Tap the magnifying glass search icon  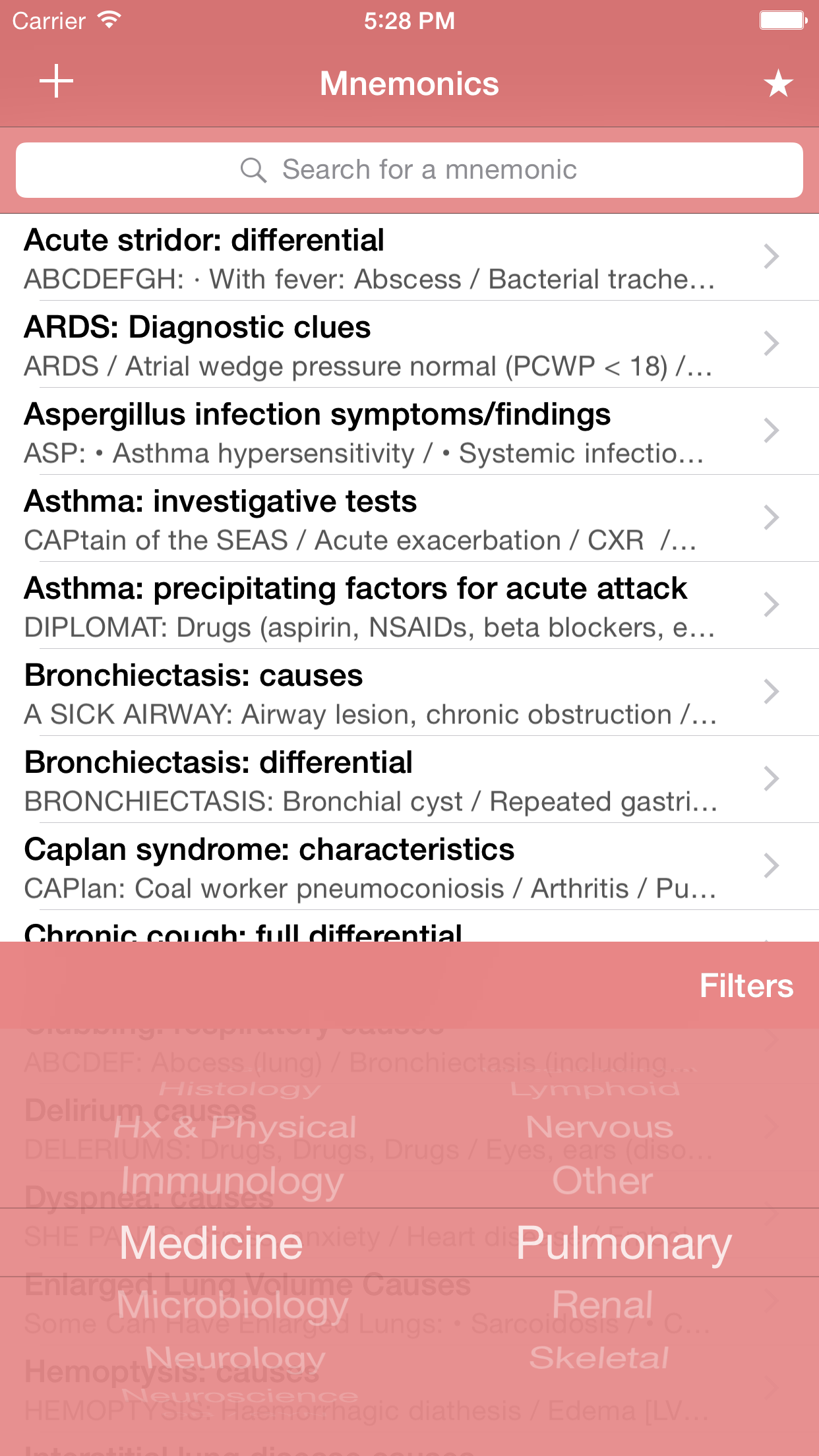pyautogui.click(x=253, y=170)
